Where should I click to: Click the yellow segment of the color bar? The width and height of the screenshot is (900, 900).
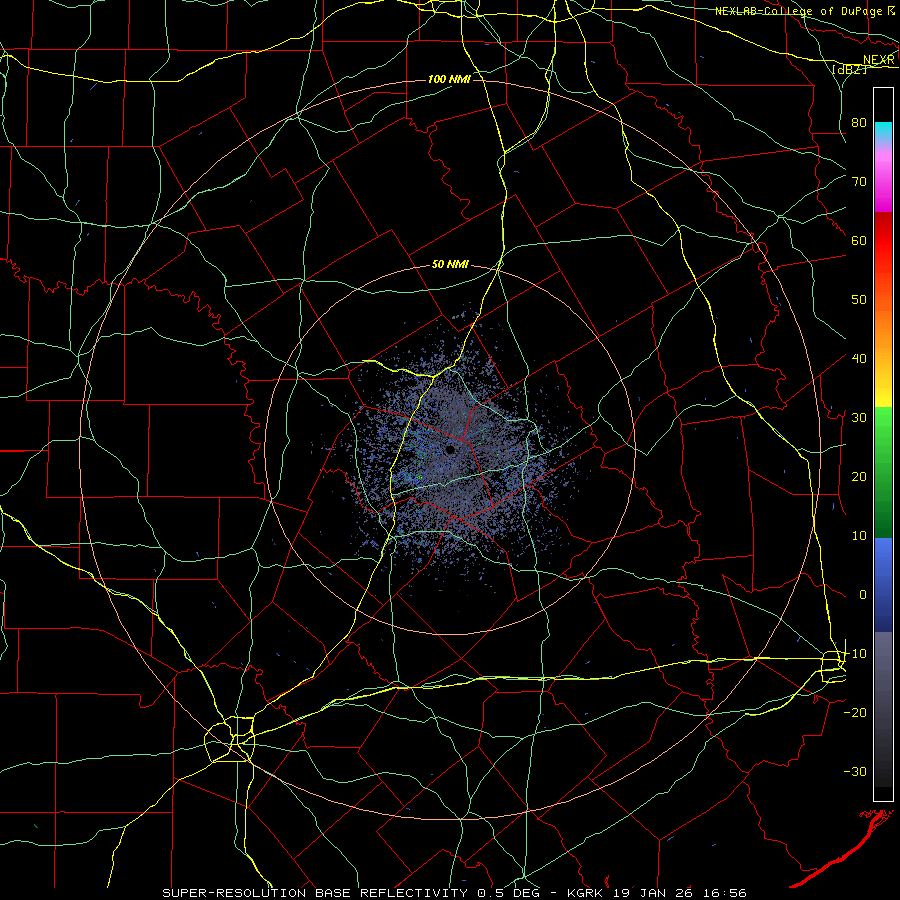tap(883, 390)
